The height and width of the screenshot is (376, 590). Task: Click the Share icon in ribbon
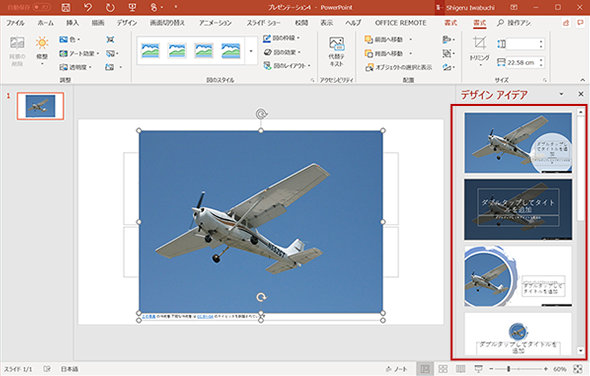point(566,23)
